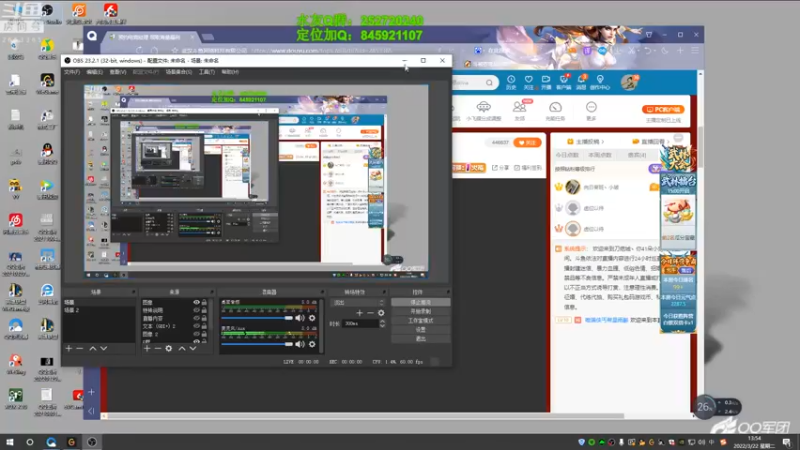Add a scene transition with plus icon
Viewport: 800px width, 450px height.
(x=359, y=313)
